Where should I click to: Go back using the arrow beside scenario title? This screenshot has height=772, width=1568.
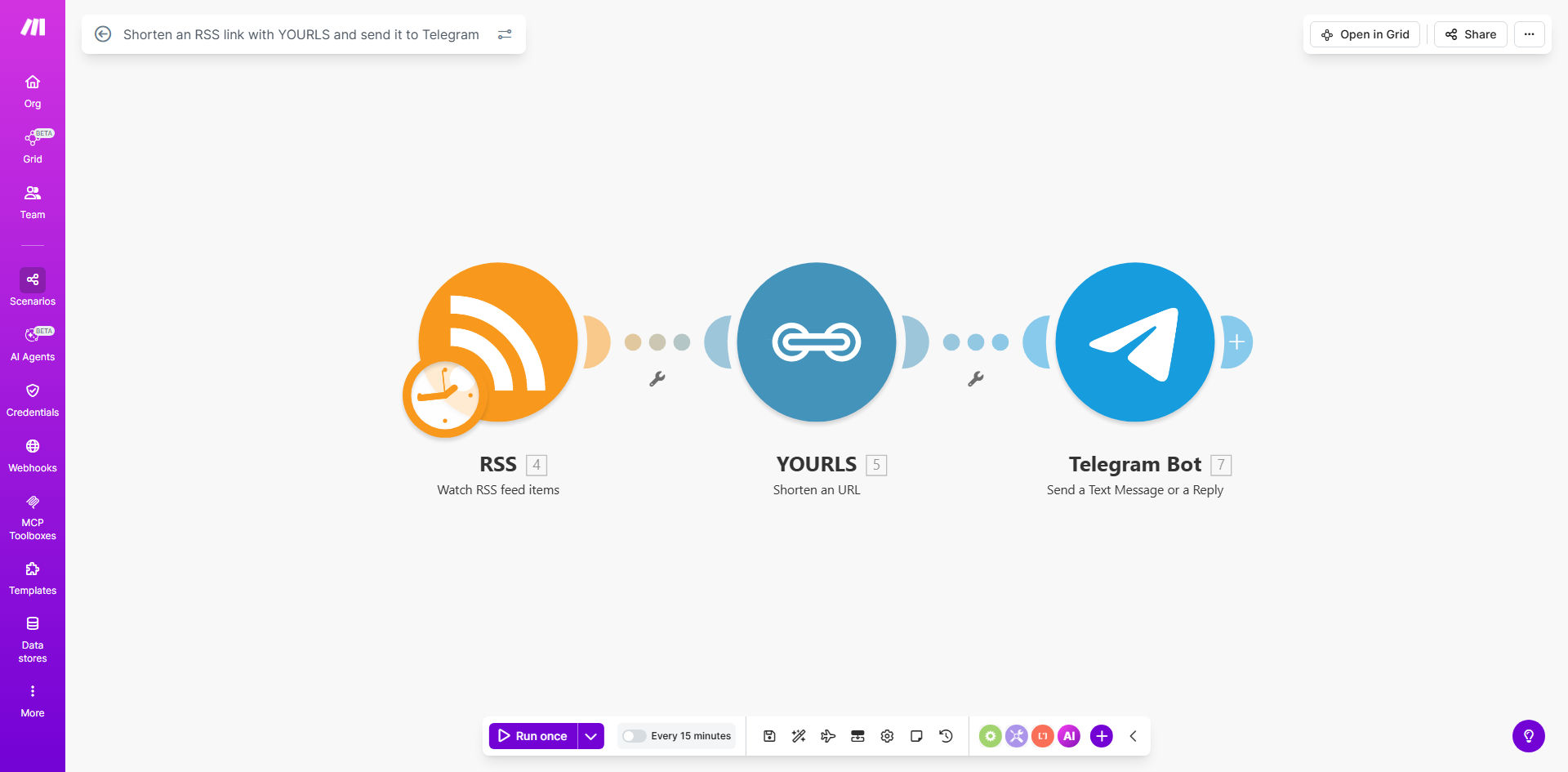(103, 34)
